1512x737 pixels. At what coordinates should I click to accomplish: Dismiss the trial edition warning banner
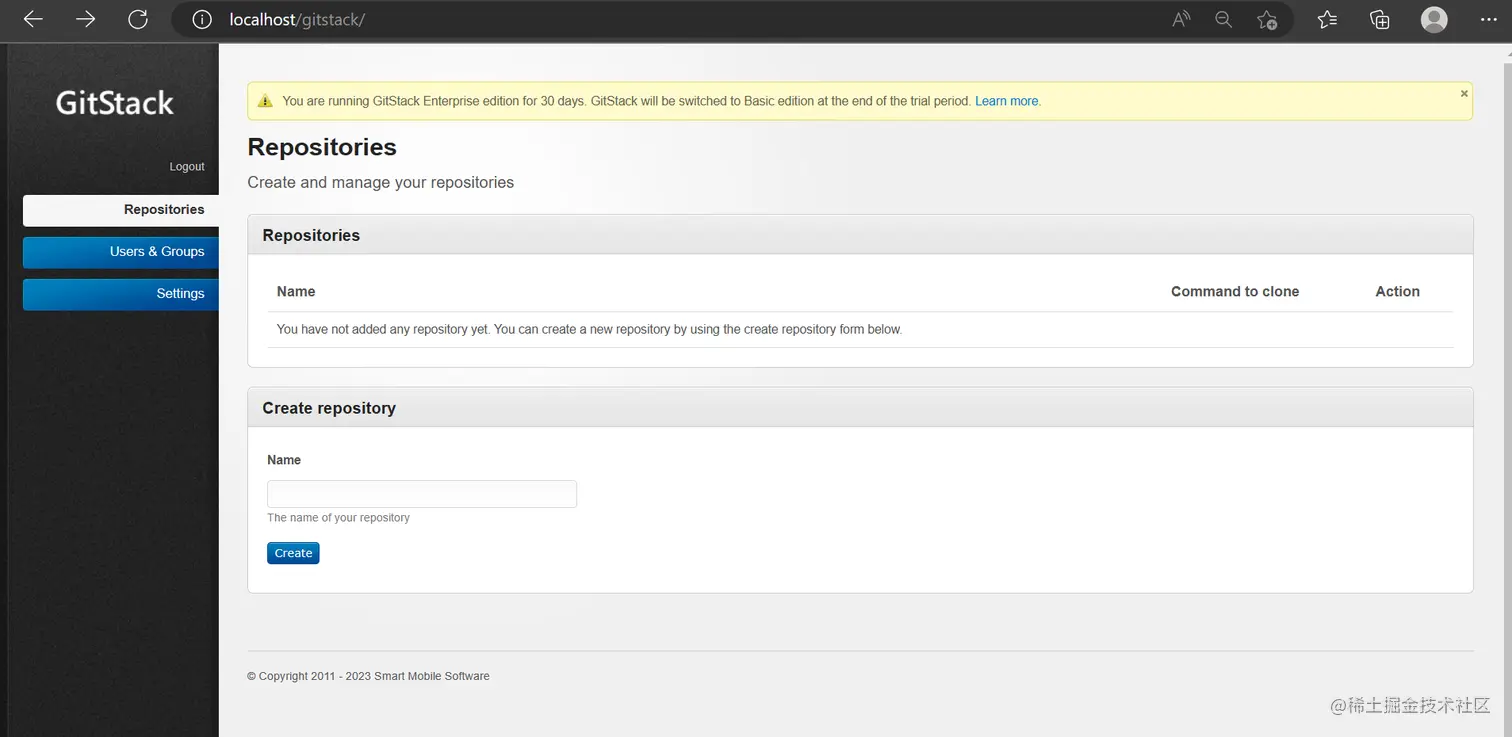1464,94
